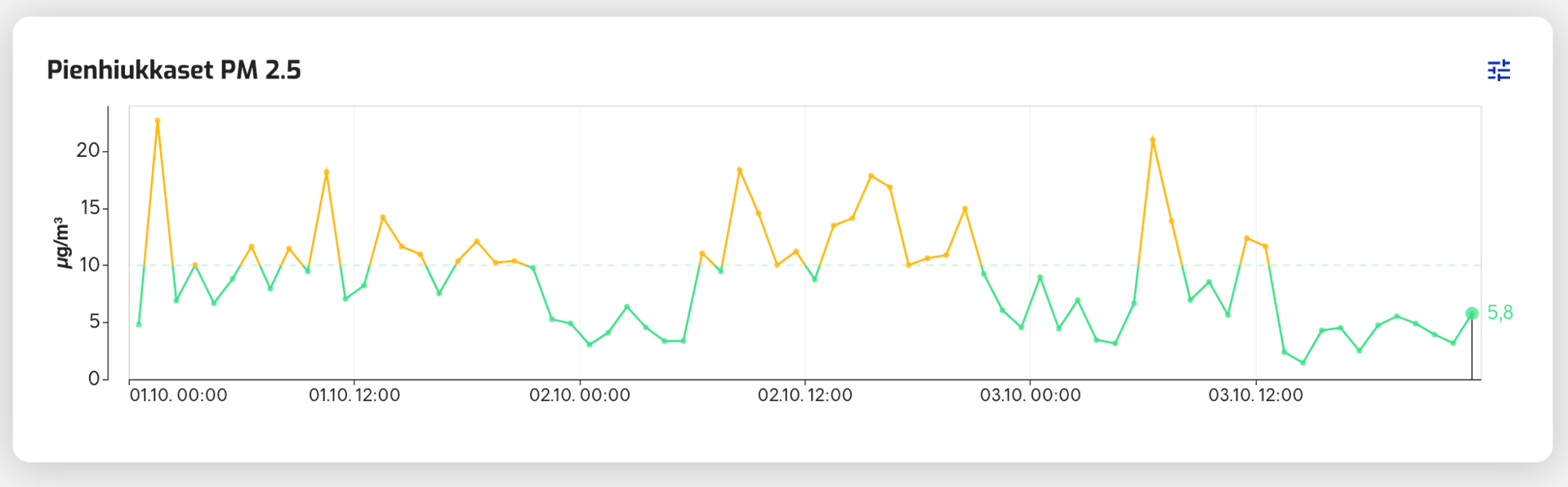Select the highest orange peak near 01.10. 00:00
This screenshot has width=1568, height=487.
tap(158, 121)
